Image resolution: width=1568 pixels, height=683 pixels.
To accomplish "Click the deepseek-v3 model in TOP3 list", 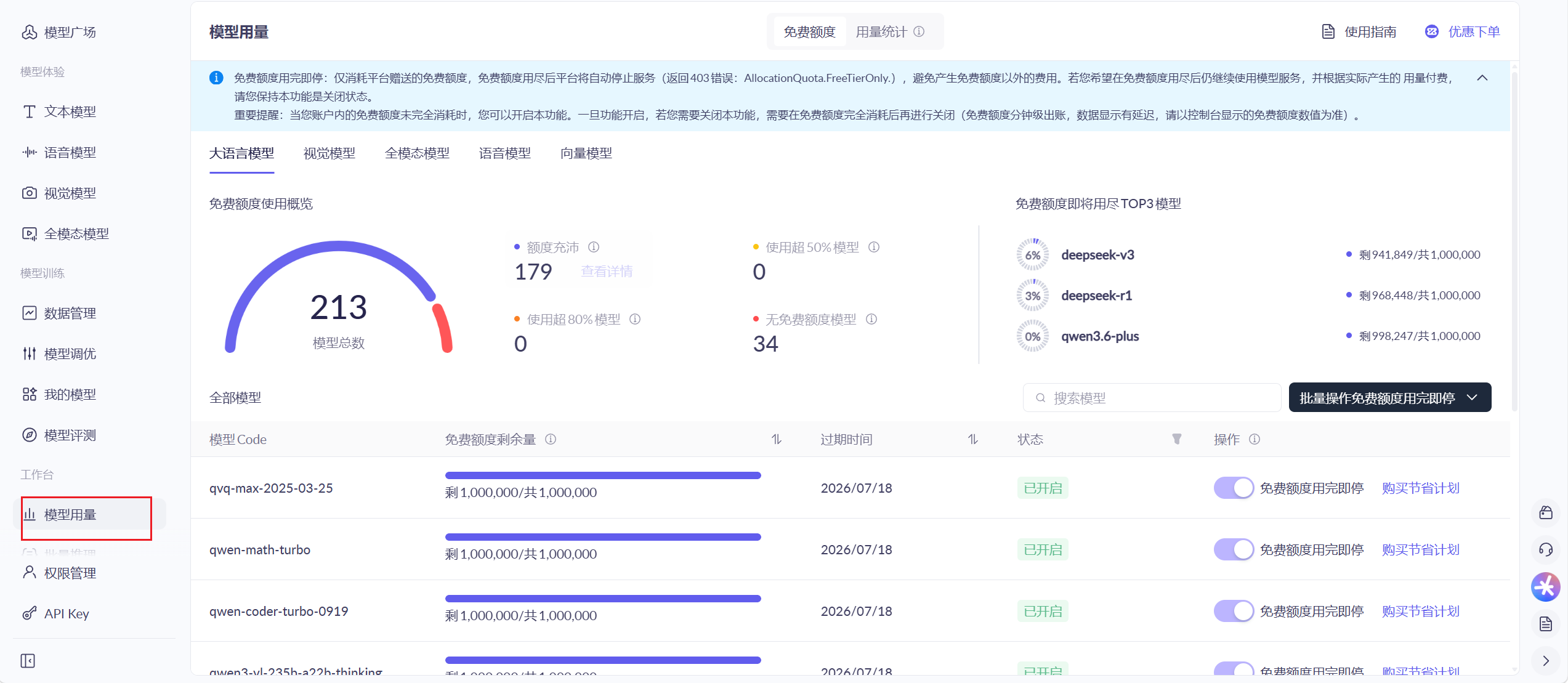I will click(1097, 255).
